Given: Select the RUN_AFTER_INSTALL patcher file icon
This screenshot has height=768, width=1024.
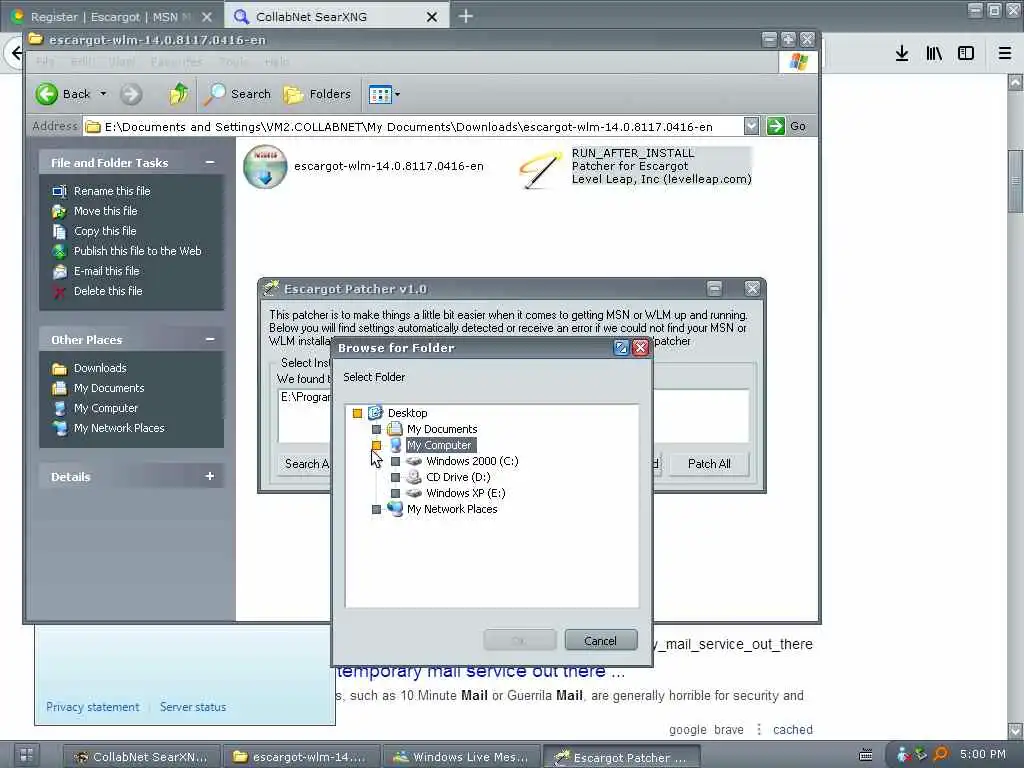Looking at the screenshot, I should (541, 168).
